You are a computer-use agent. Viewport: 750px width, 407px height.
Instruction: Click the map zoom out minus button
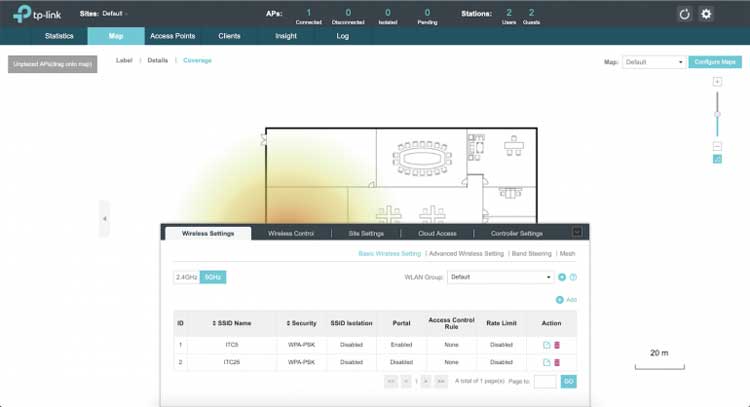pos(717,146)
